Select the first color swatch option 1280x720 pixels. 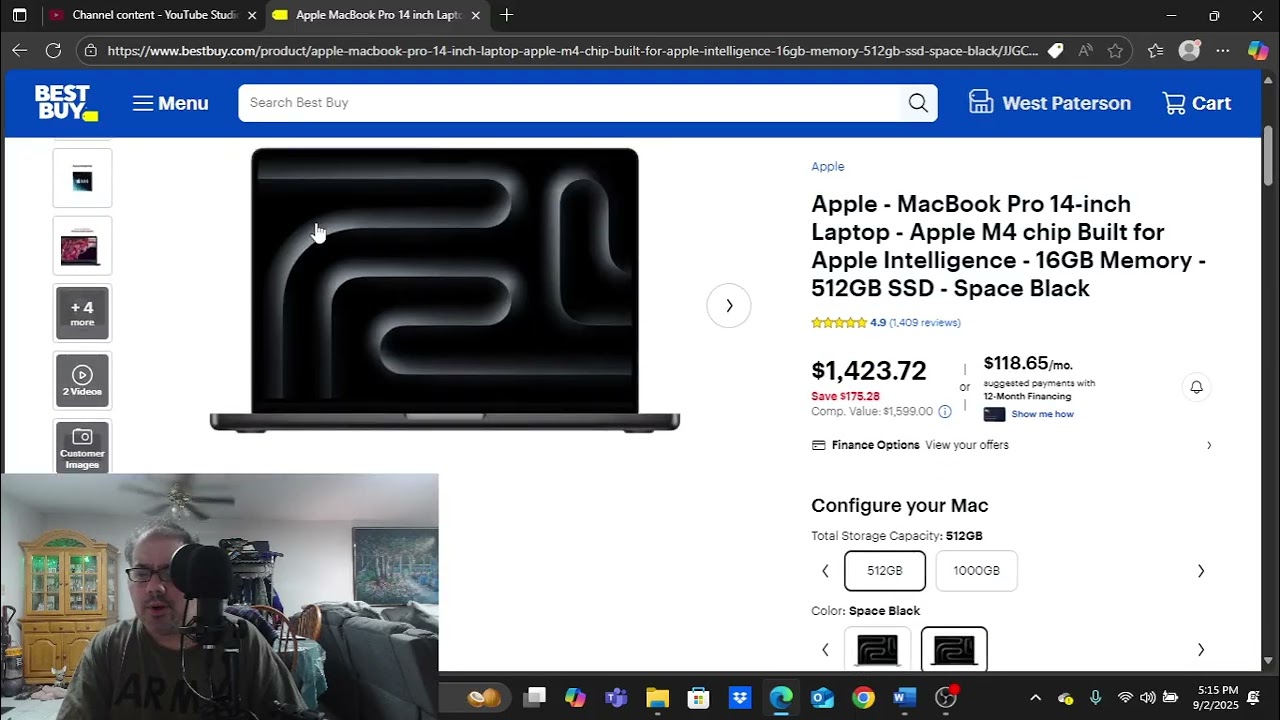click(x=878, y=648)
